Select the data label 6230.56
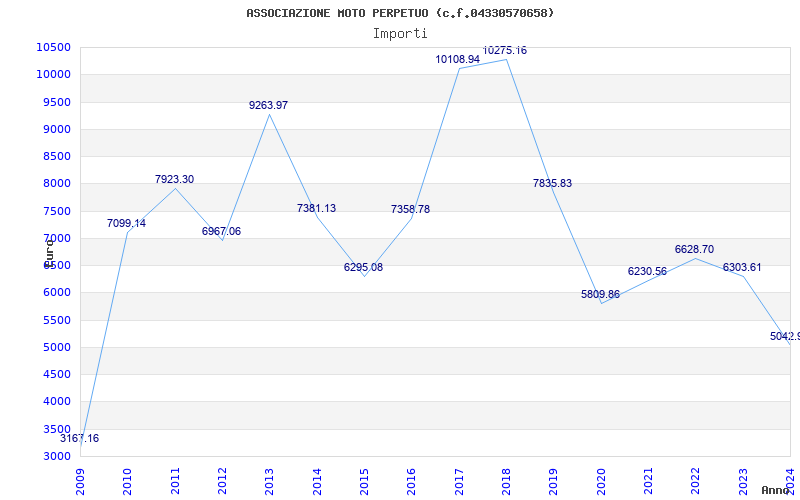 pyautogui.click(x=647, y=271)
